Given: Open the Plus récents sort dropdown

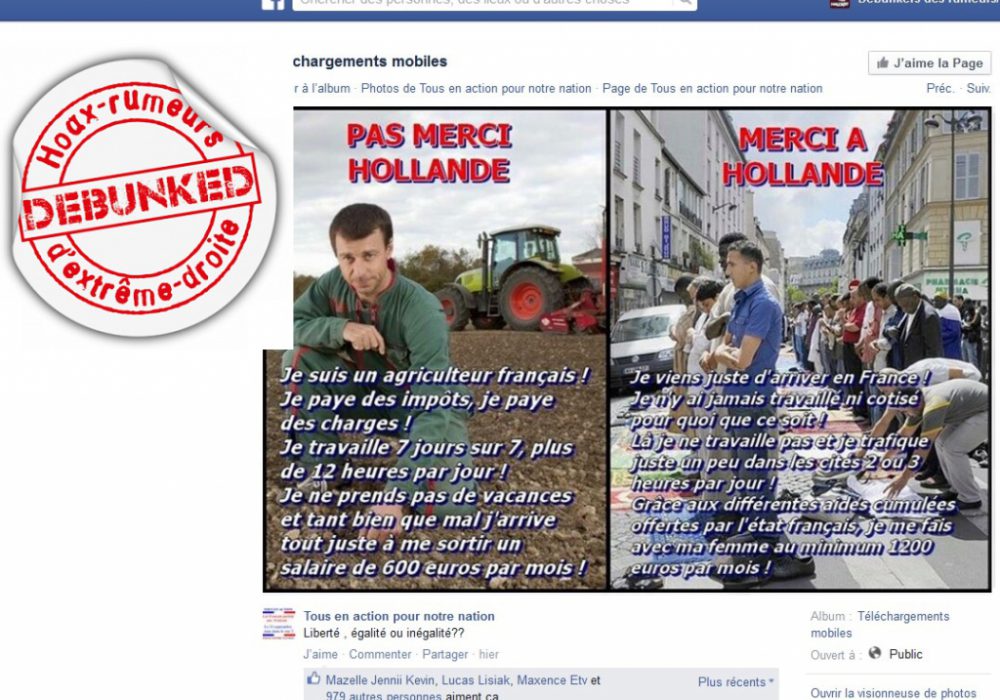Looking at the screenshot, I should (736, 682).
